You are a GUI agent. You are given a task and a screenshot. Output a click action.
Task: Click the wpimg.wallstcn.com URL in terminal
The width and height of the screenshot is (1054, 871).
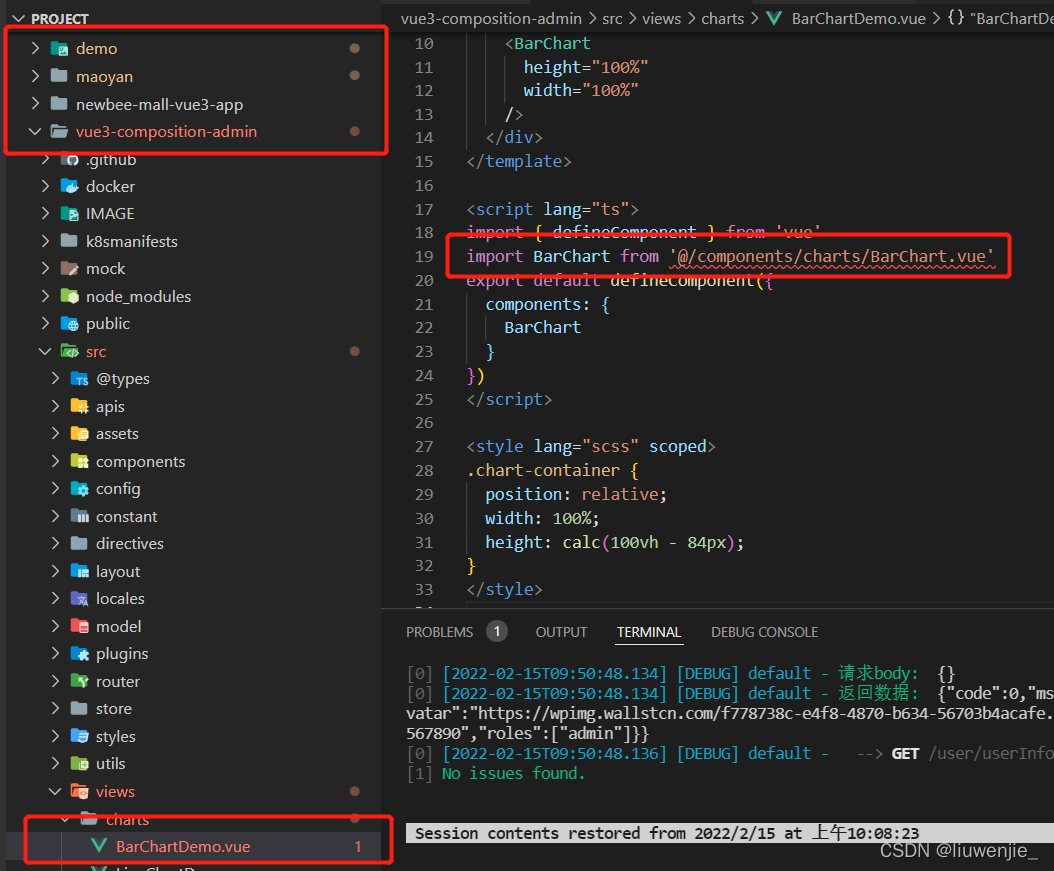coord(764,714)
